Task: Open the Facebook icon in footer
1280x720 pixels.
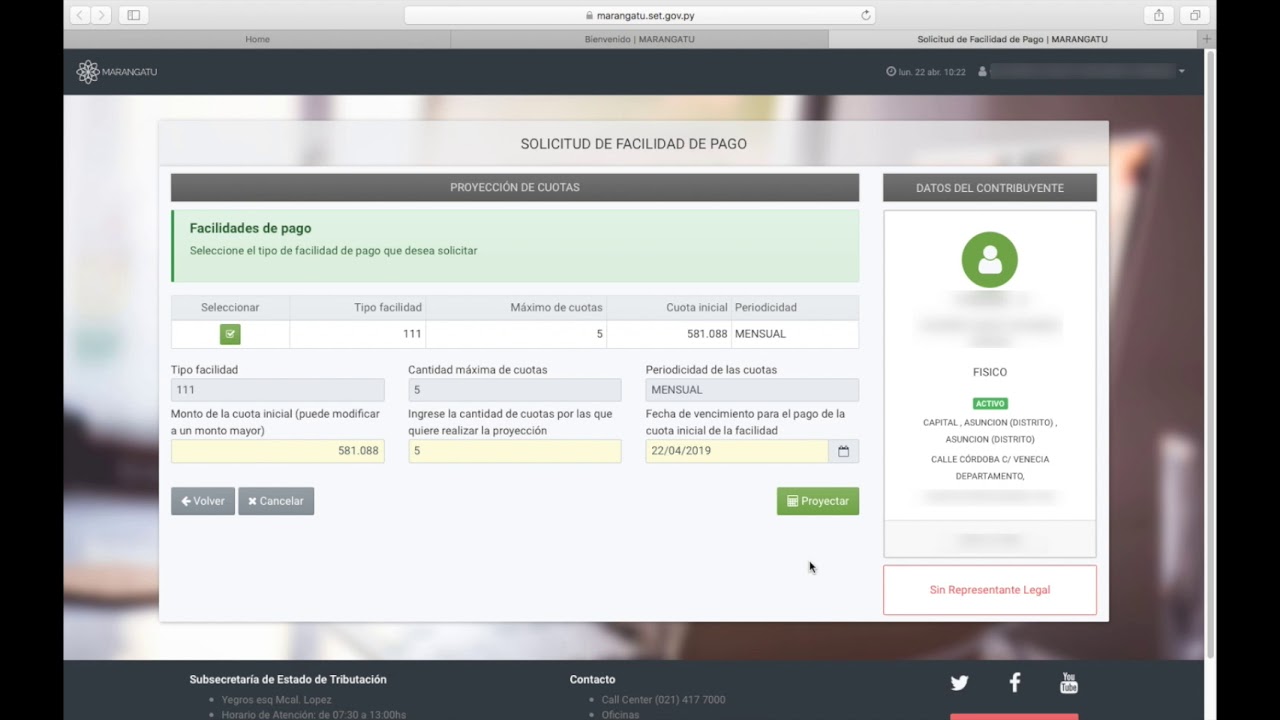Action: [x=1014, y=683]
